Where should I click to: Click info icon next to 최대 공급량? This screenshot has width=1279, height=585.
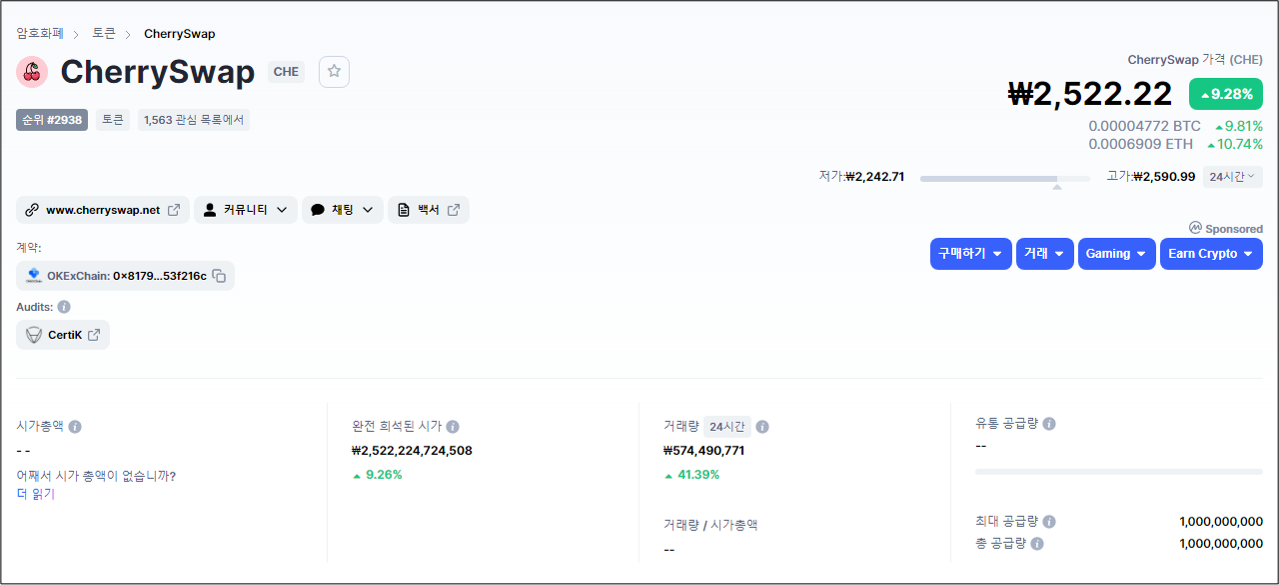tap(1049, 522)
